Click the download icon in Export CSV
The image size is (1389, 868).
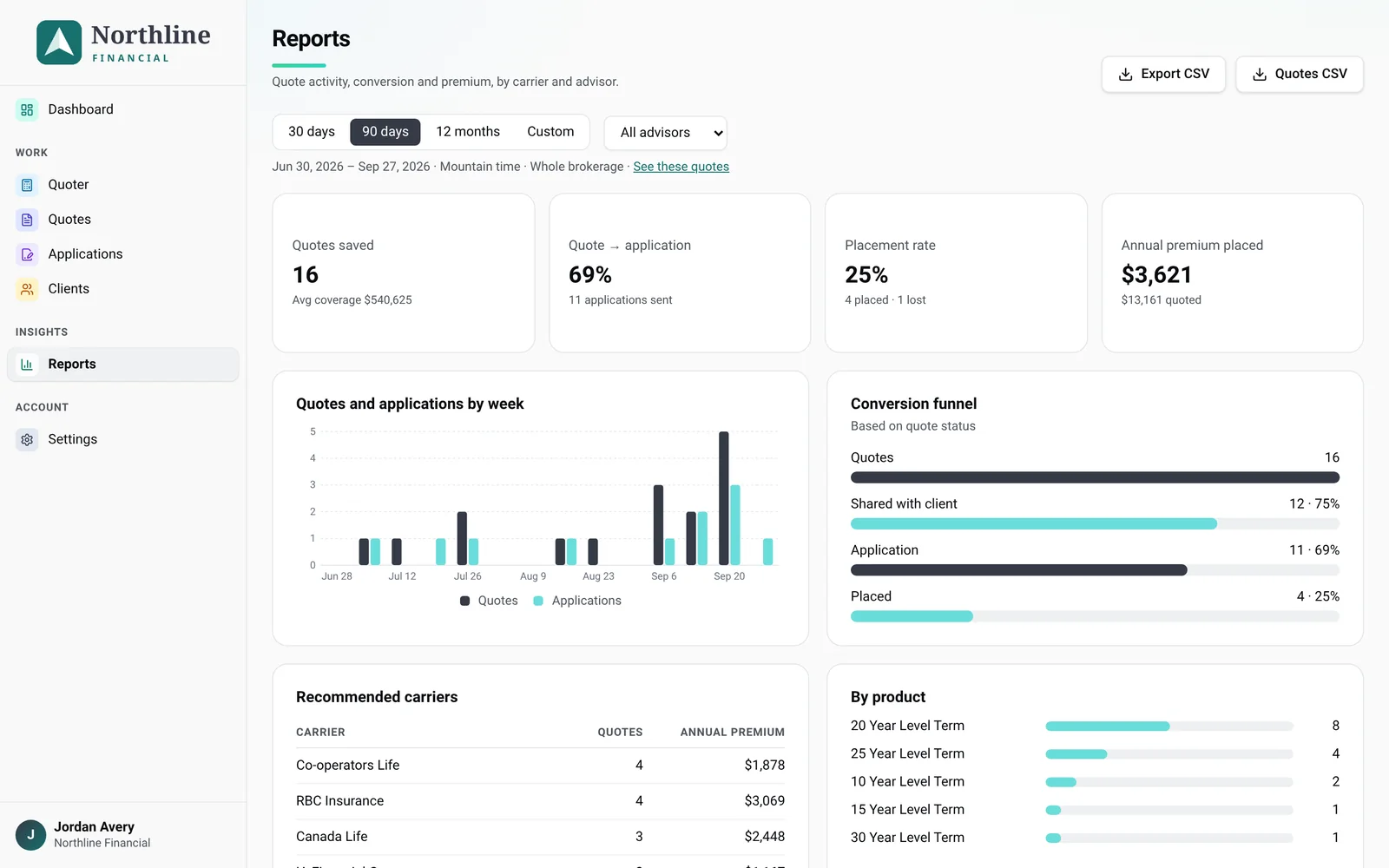[1125, 75]
